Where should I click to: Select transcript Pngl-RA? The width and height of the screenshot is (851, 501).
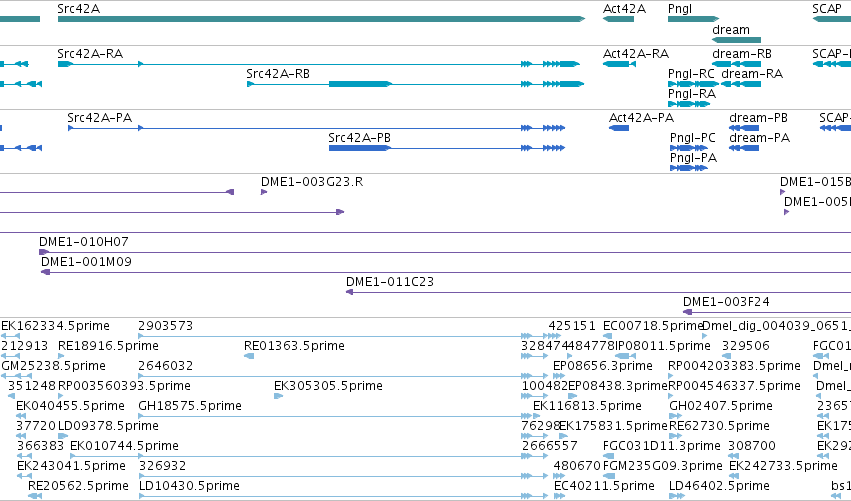(689, 104)
